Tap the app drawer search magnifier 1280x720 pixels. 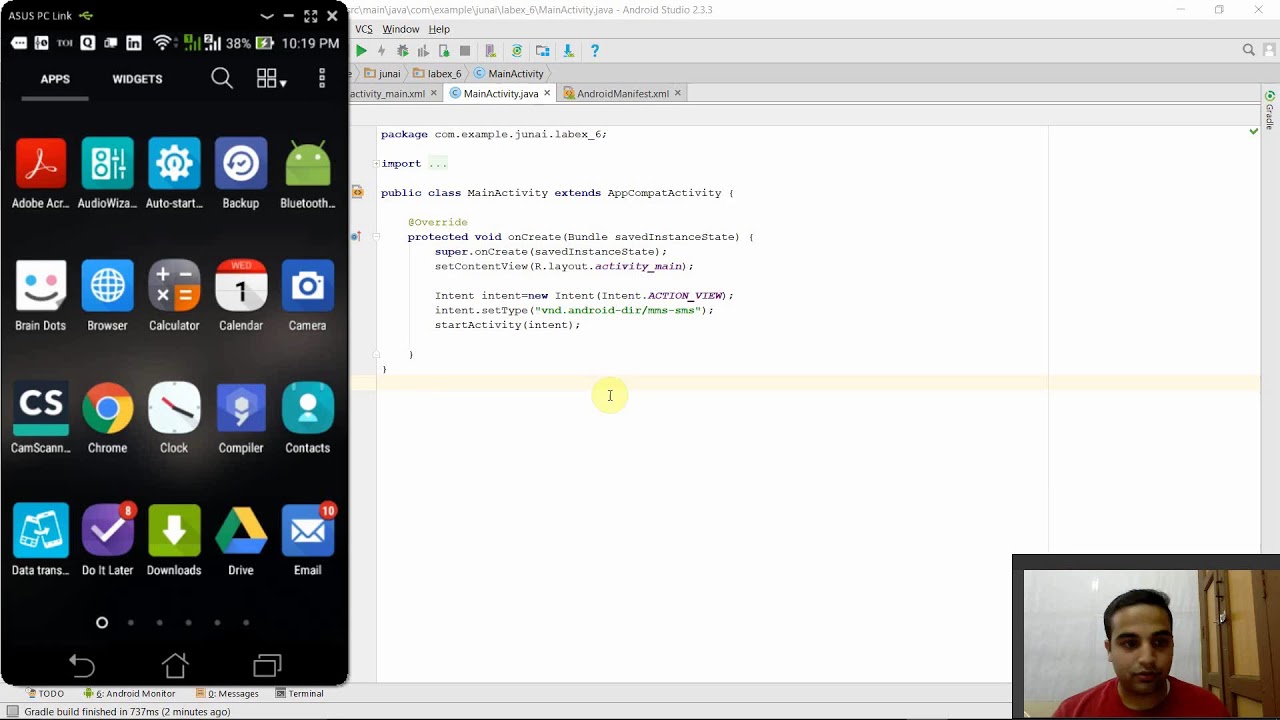click(222, 78)
